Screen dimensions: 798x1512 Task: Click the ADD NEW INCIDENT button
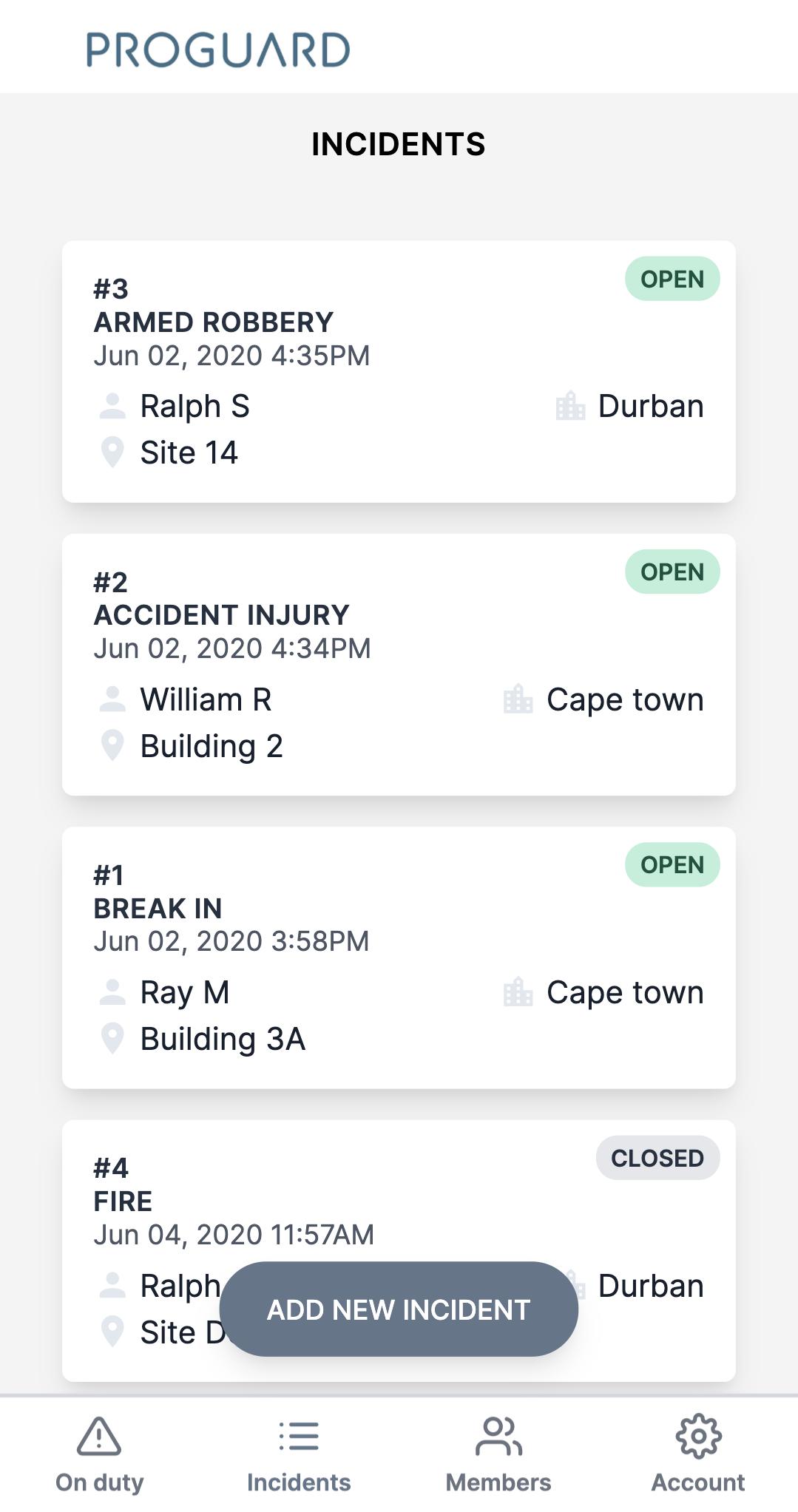pyautogui.click(x=399, y=1309)
